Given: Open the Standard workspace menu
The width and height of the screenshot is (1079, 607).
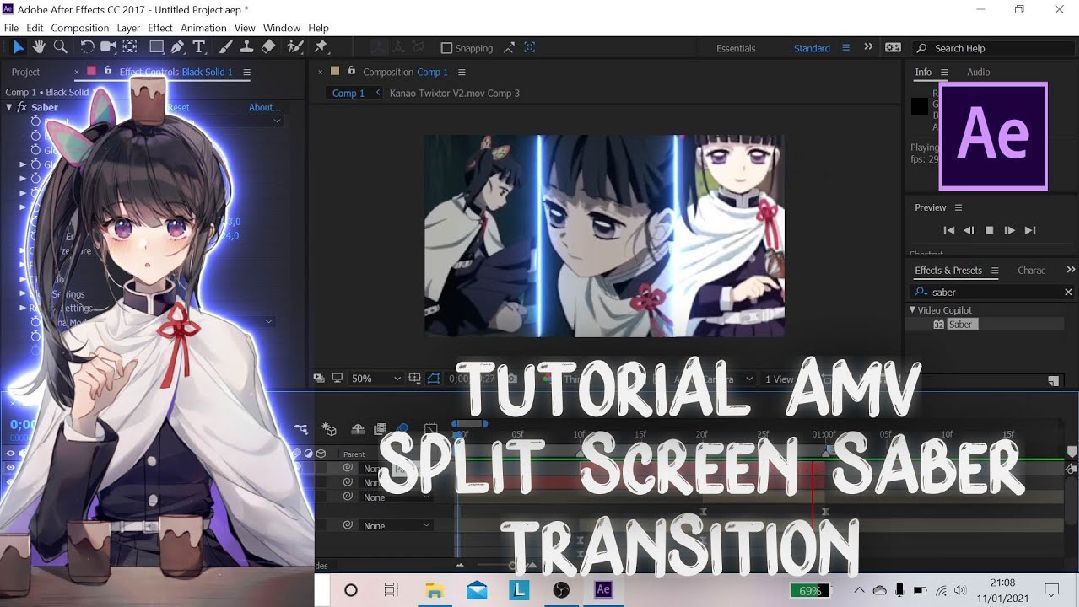Looking at the screenshot, I should point(846,47).
